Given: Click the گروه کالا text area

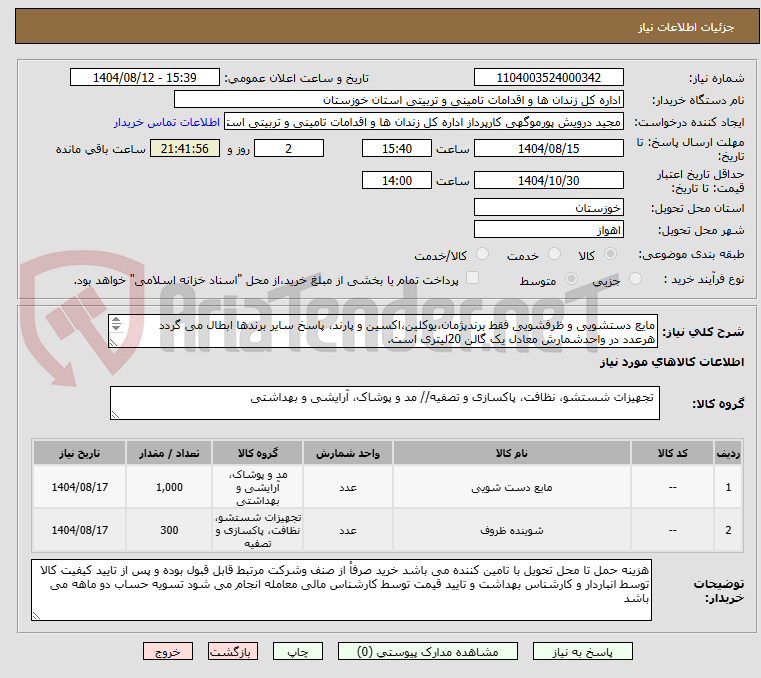Looking at the screenshot, I should coord(384,403).
